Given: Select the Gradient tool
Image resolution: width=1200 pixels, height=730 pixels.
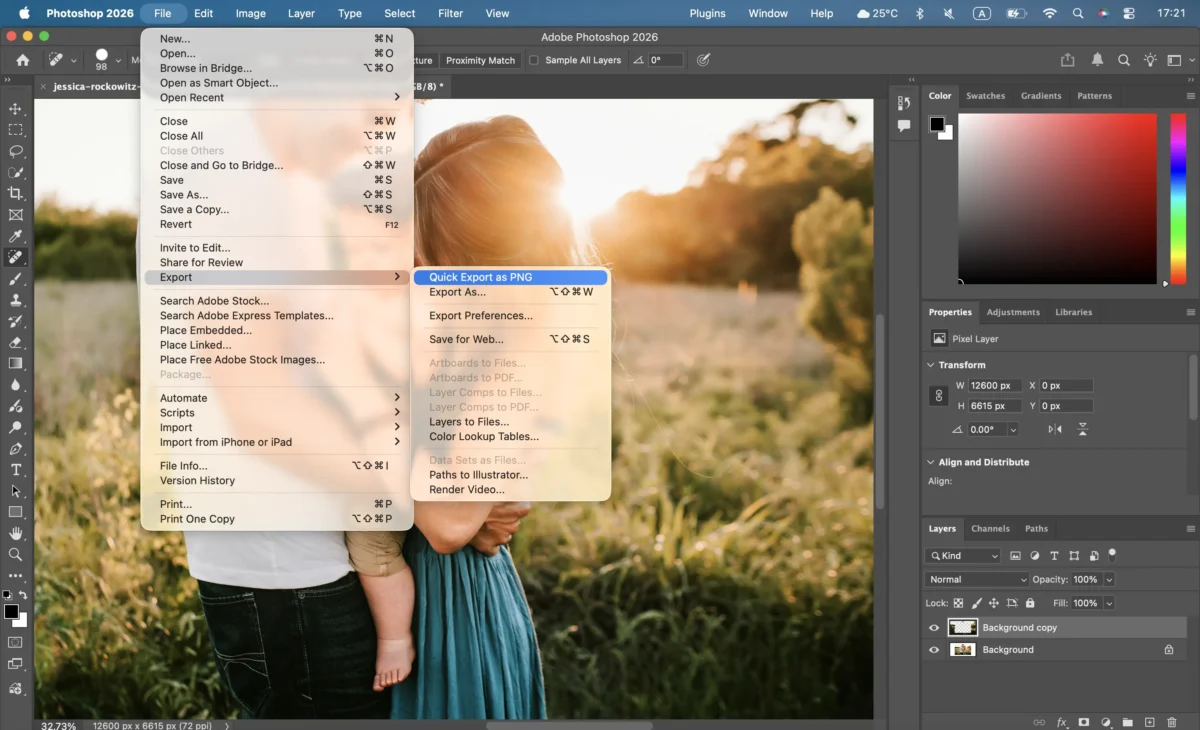Looking at the screenshot, I should click(x=15, y=363).
